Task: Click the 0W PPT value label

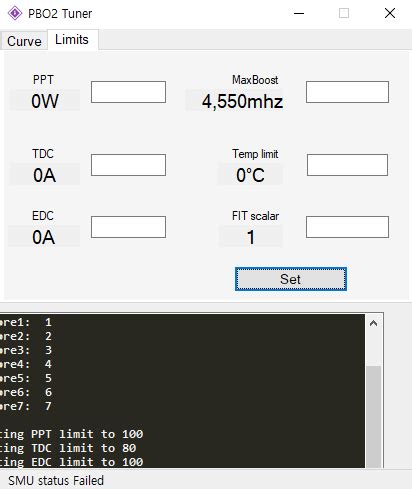Action: pos(45,101)
